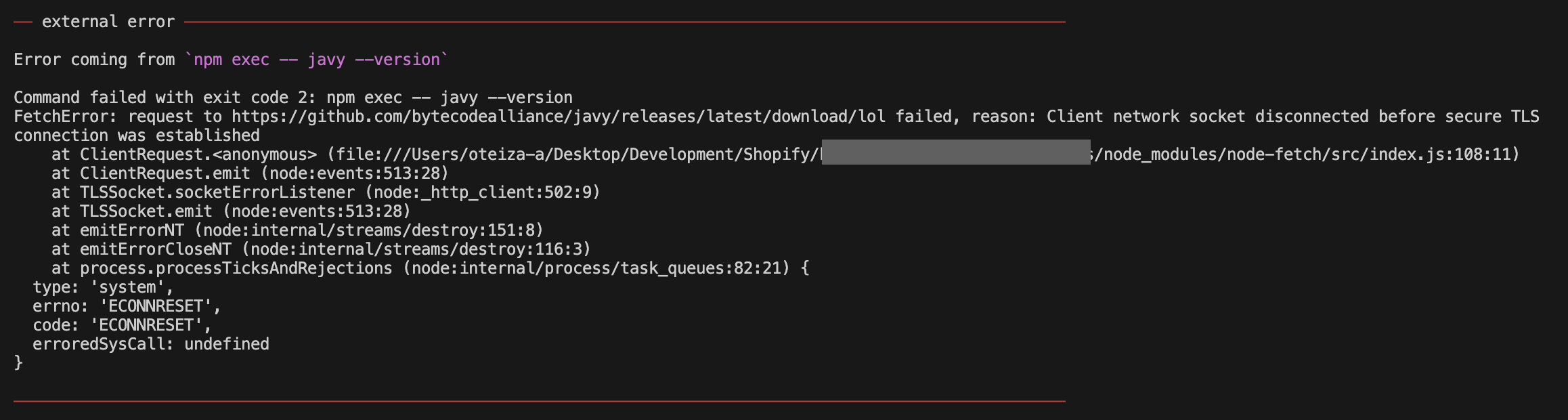This screenshot has height=420, width=1568.
Task: Open the node-fetch index.js file path
Action: pos(1303,154)
